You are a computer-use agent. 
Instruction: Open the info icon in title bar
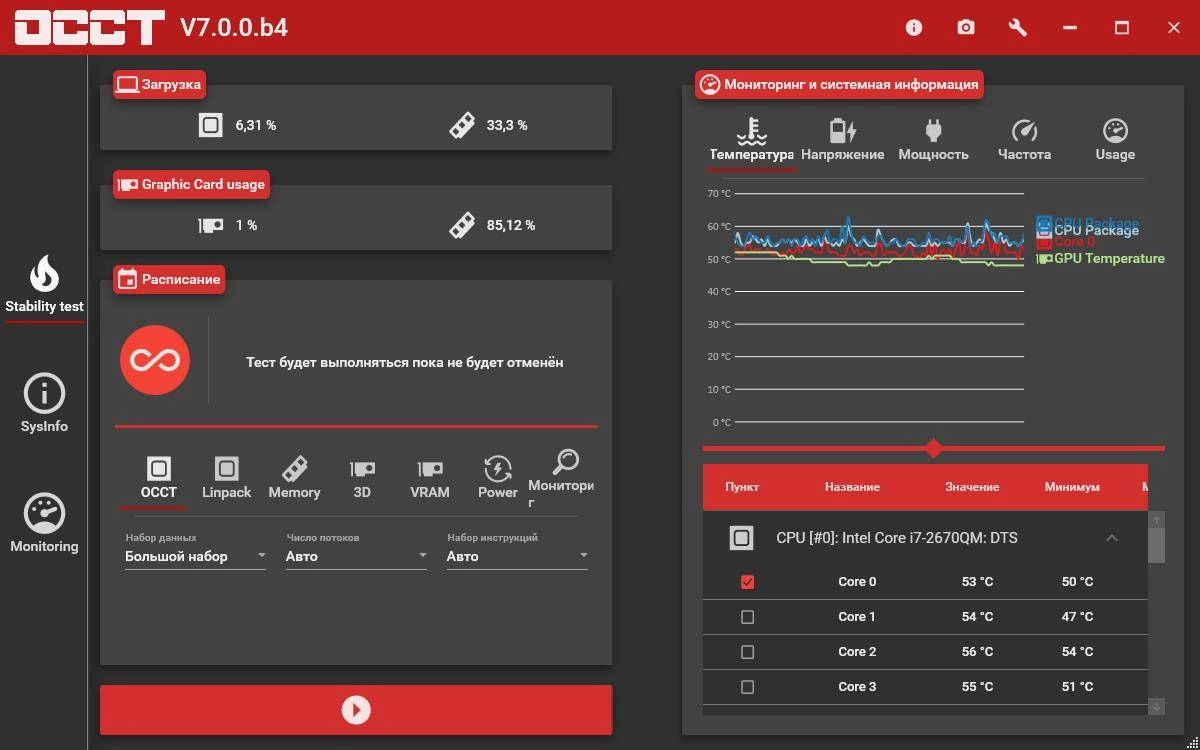tap(914, 28)
